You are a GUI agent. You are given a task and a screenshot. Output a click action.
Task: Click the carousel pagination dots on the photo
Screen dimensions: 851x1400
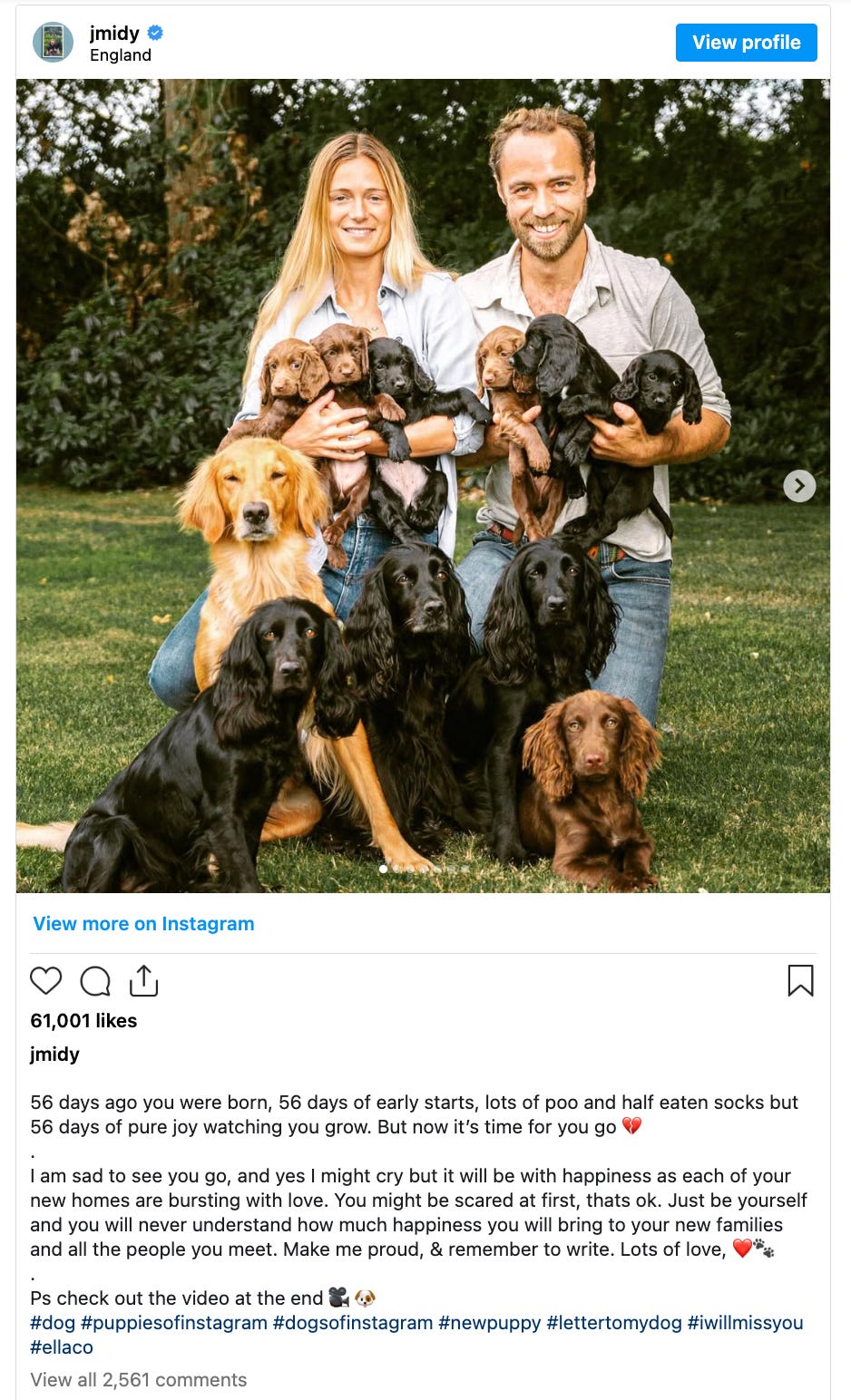pos(424,869)
